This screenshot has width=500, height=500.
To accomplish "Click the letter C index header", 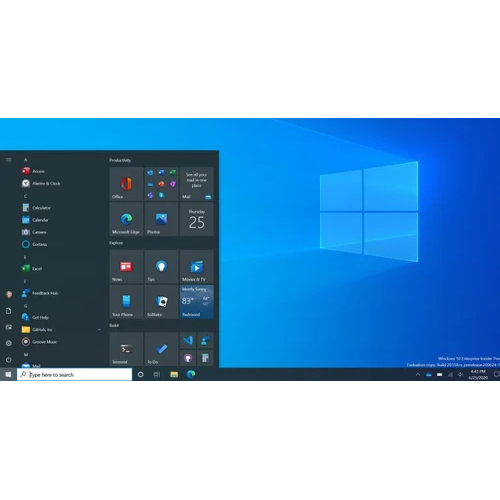I will (x=25, y=196).
